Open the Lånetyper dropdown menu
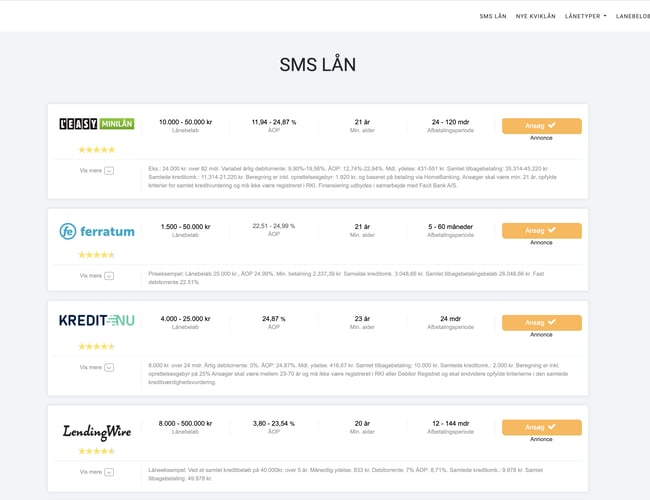 tap(585, 16)
